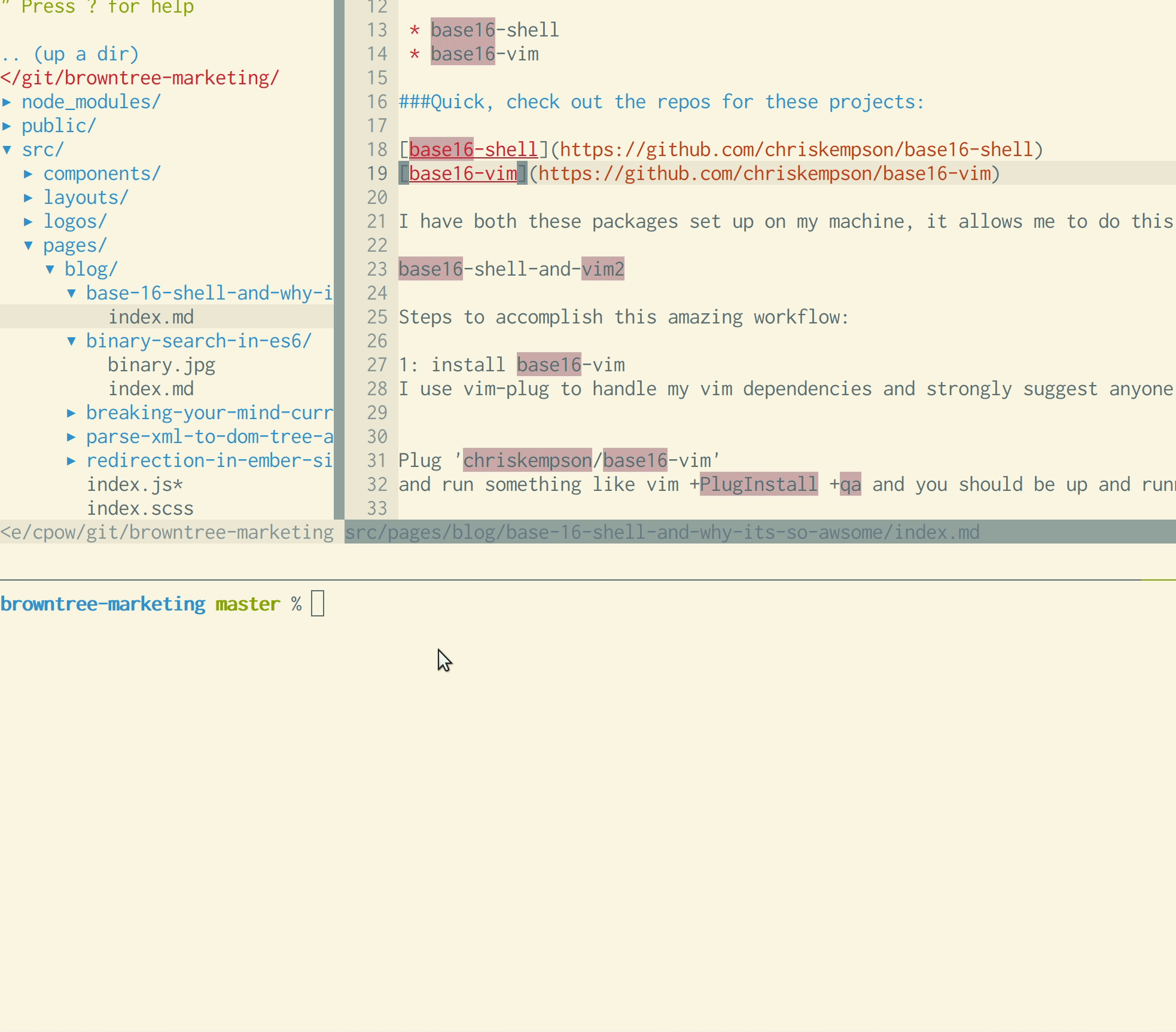The height and width of the screenshot is (1032, 1176).
Task: Click the 'chriskempson' word in the Plug line
Action: point(527,461)
